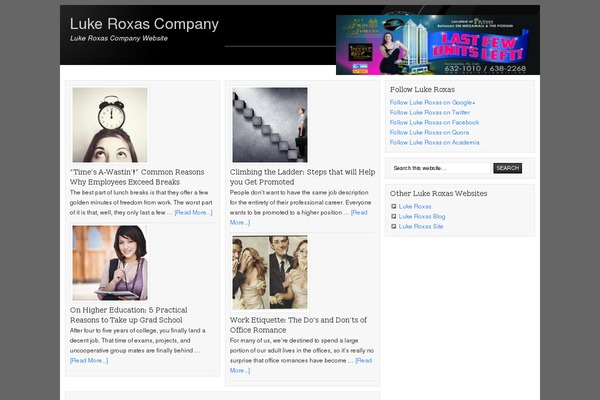Click bullet icon beside Luke Roxas Blog
This screenshot has height=400, width=600.
tap(393, 216)
